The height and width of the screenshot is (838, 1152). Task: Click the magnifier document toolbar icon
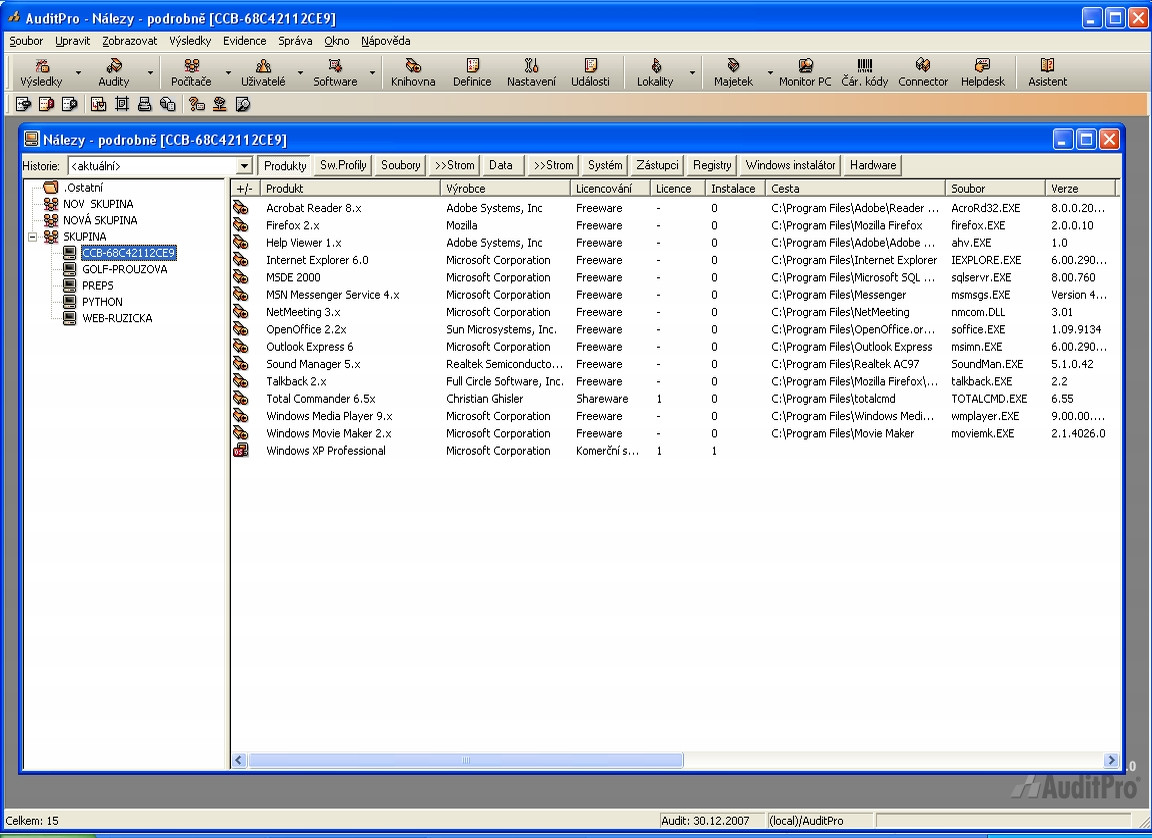[x=243, y=104]
